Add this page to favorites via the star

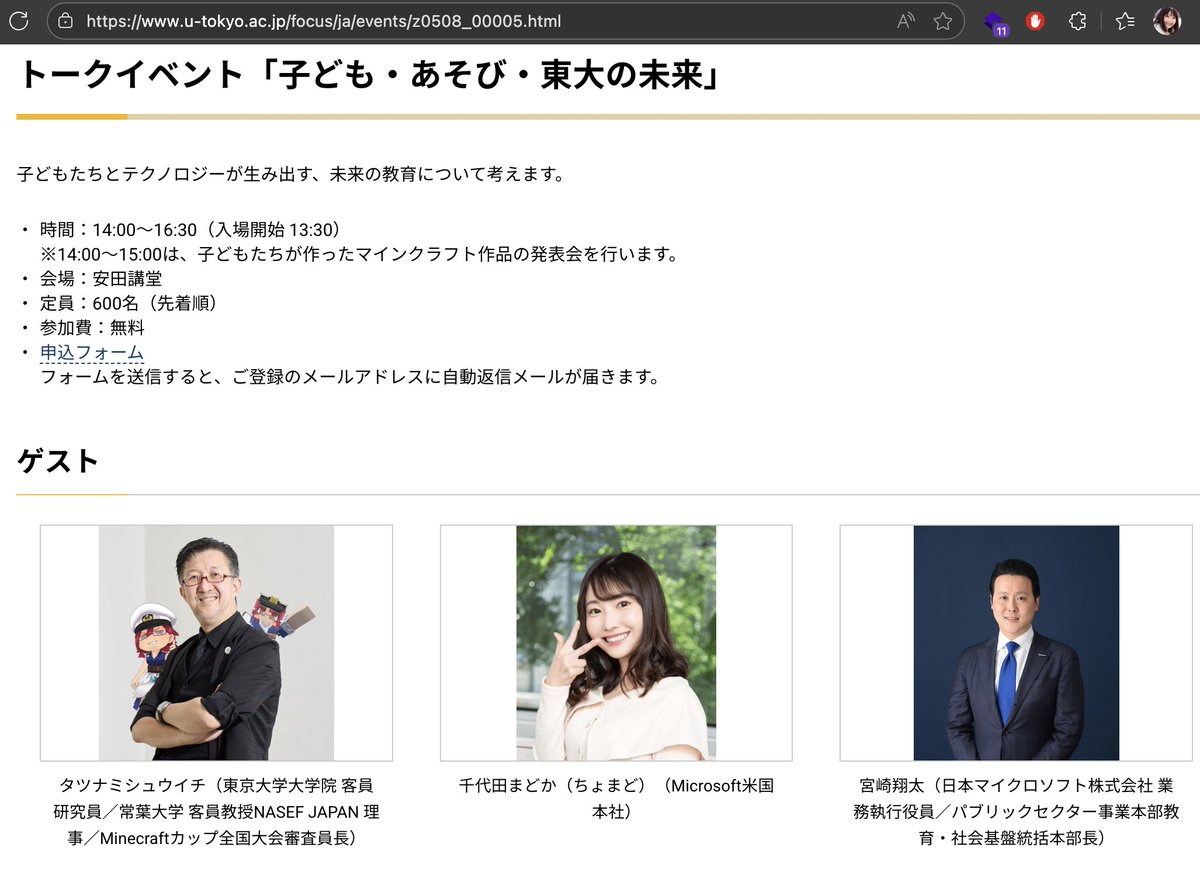click(x=942, y=19)
